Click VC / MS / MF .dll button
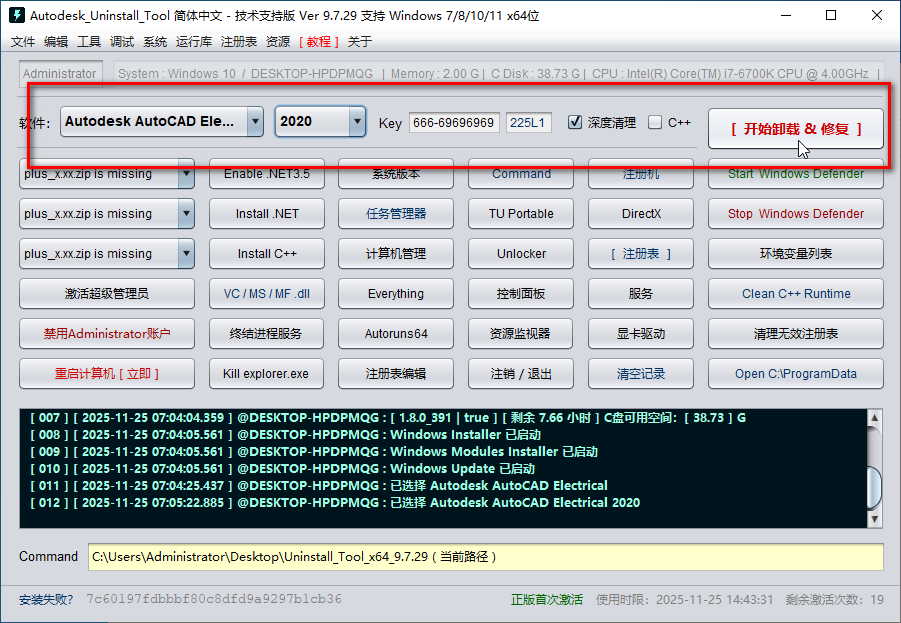 pyautogui.click(x=267, y=294)
